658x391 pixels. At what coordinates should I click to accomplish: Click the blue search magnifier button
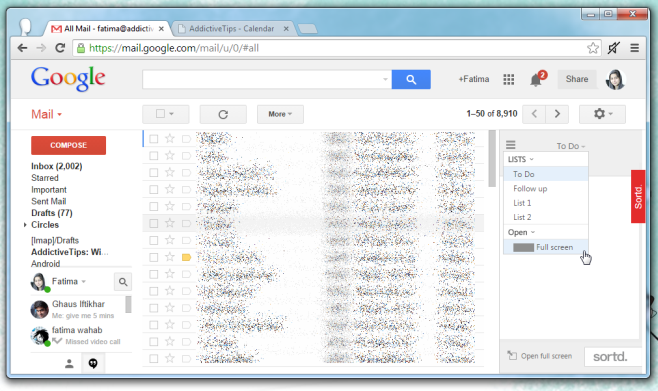pos(411,79)
